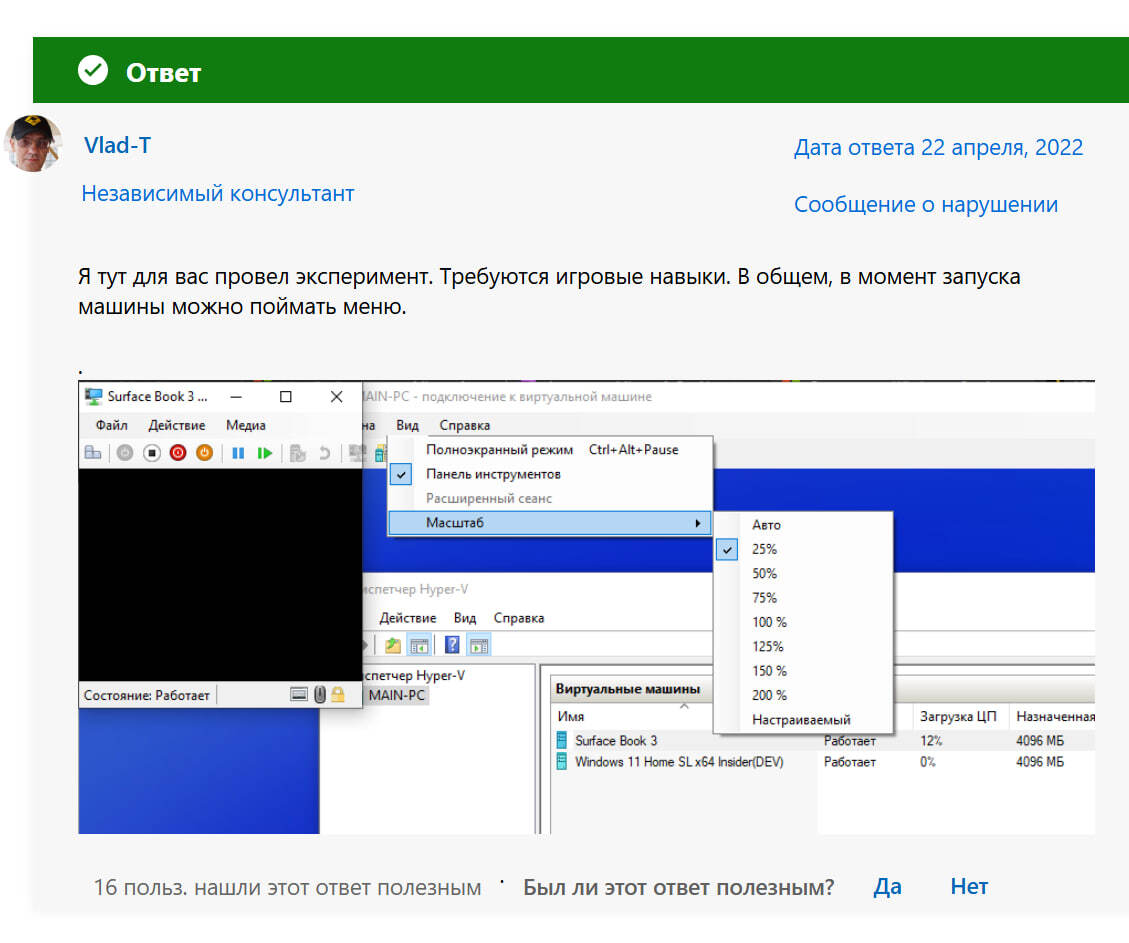Click the red Shut Down VM icon
1129x943 pixels.
point(178,453)
